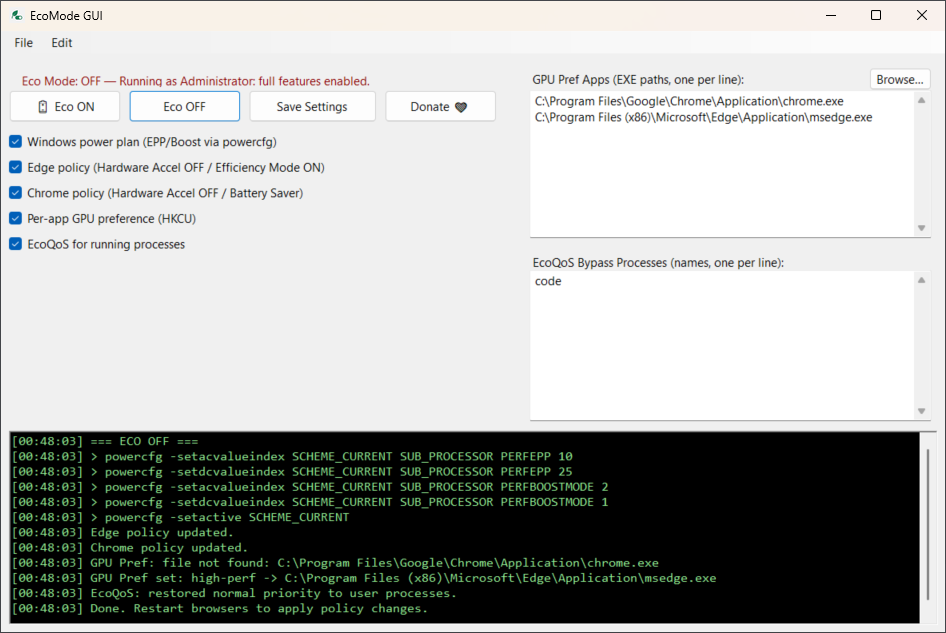This screenshot has height=633, width=946.
Task: Open the Edit menu
Action: click(62, 43)
